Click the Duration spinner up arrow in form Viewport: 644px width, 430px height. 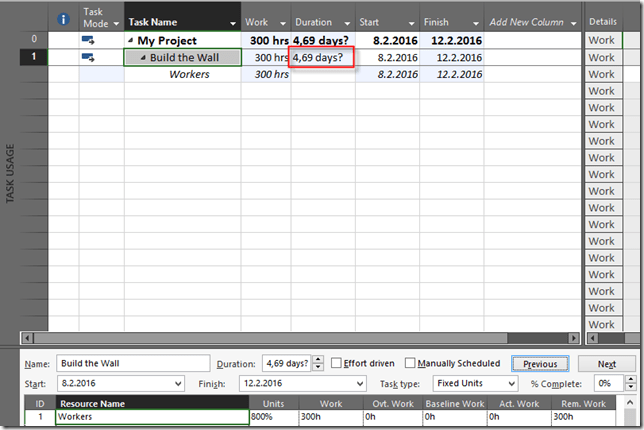point(318,360)
